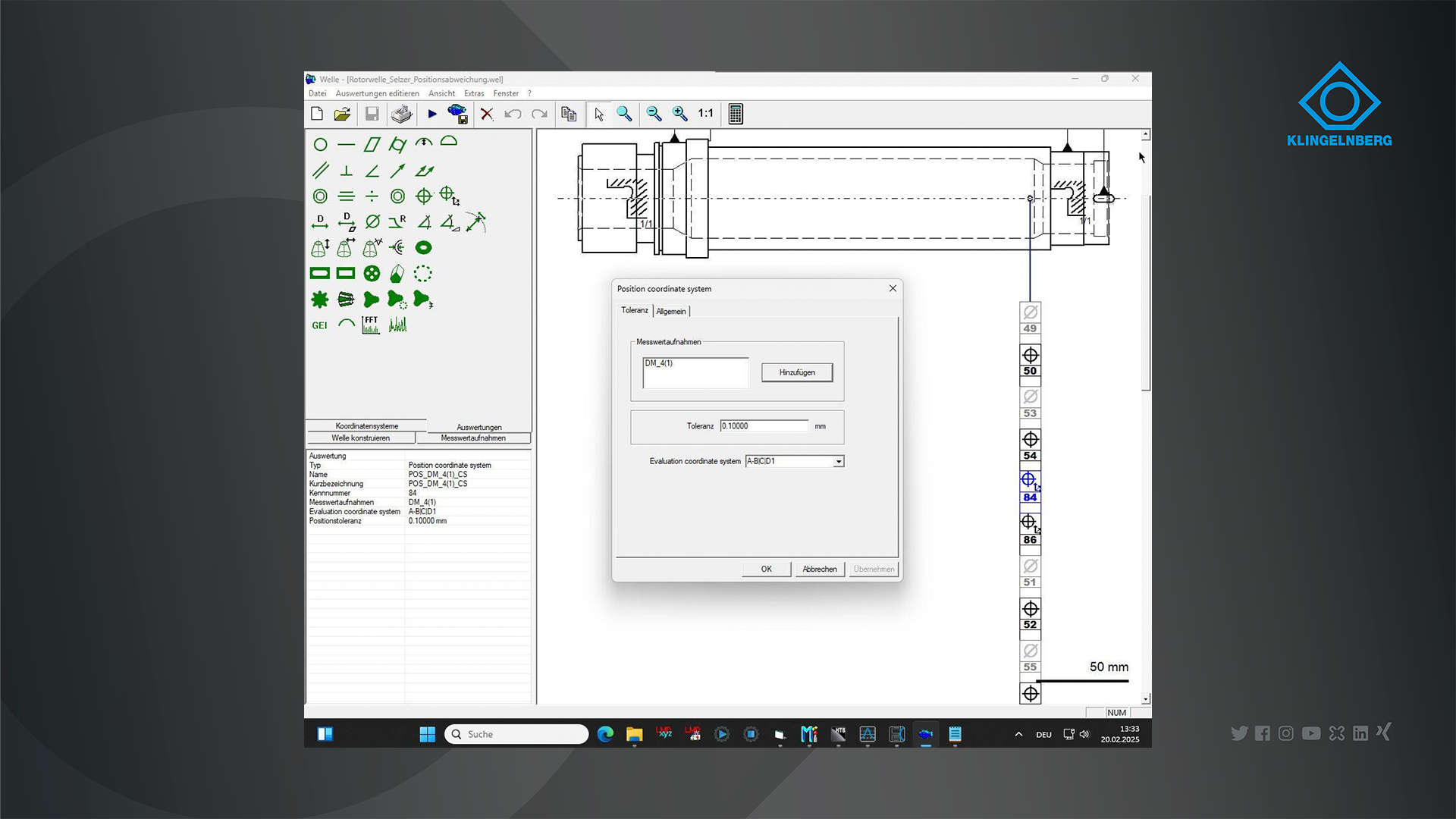Select four-hole bolt circle icon

point(372,273)
